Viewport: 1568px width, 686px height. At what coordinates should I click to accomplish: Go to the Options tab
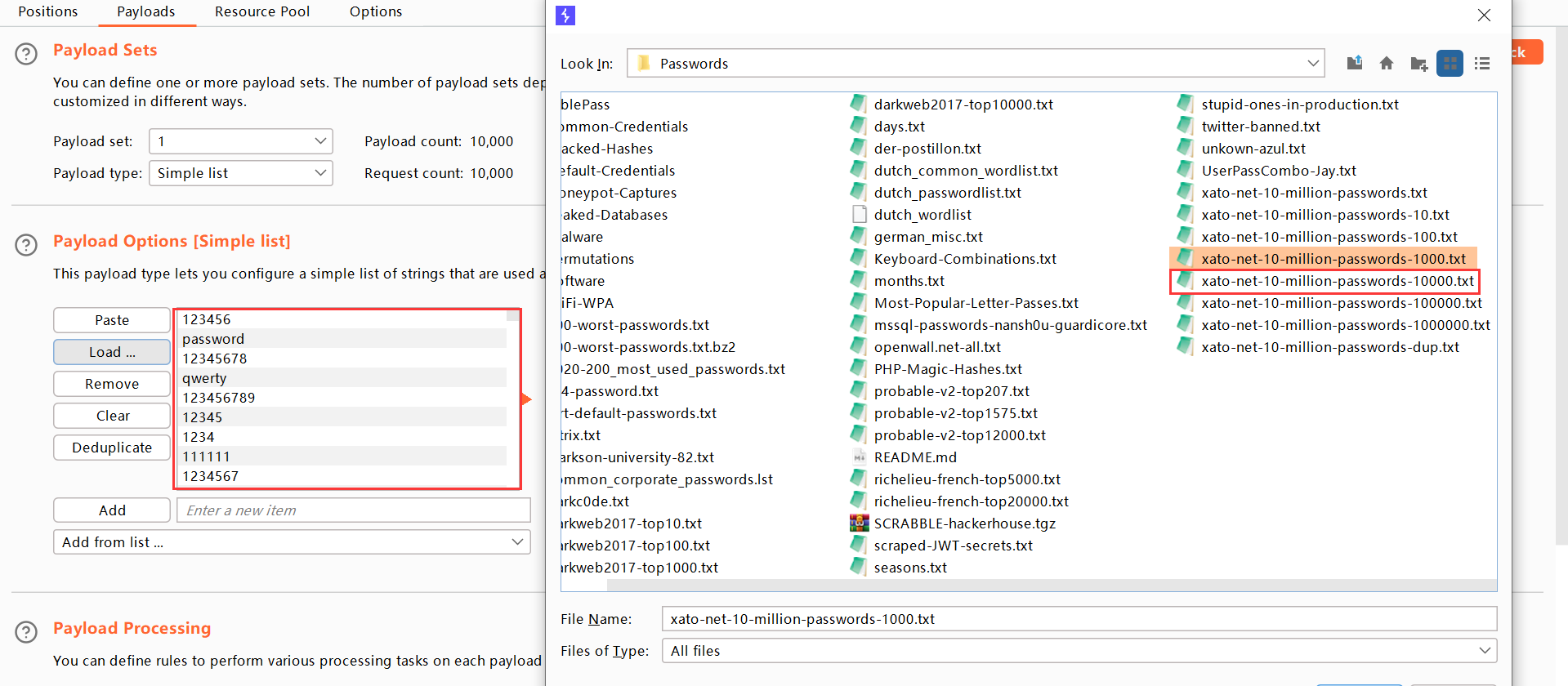(376, 11)
